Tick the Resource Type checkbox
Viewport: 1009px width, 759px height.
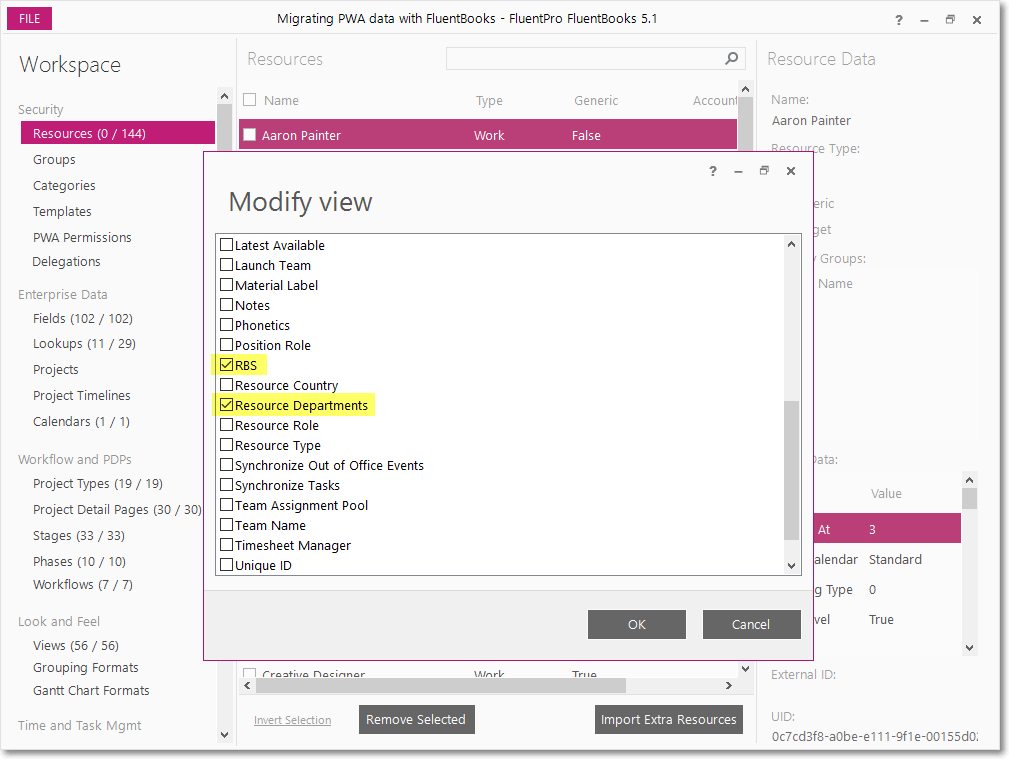pyautogui.click(x=227, y=445)
